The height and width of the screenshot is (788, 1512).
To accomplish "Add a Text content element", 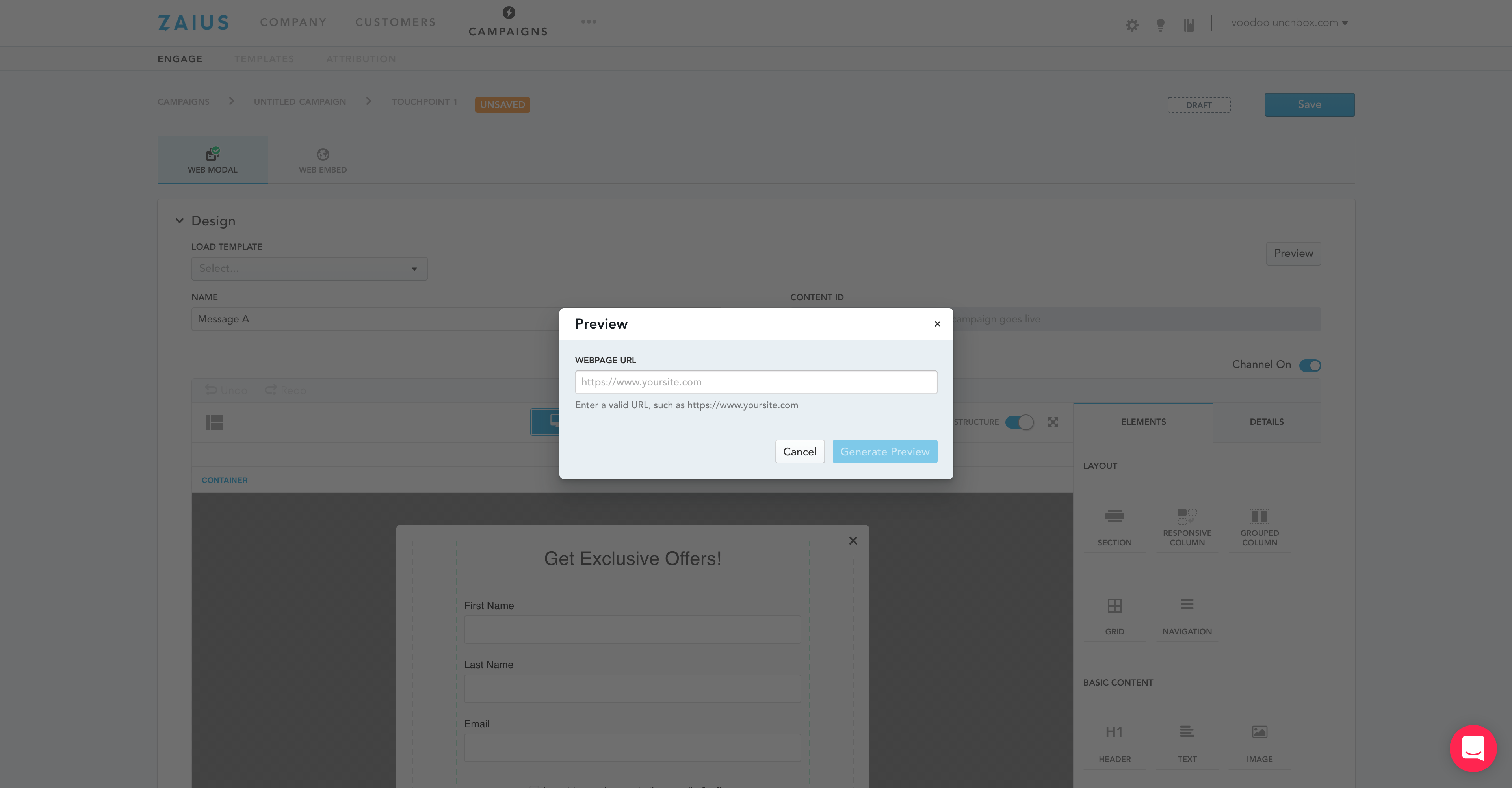I will click(x=1187, y=743).
